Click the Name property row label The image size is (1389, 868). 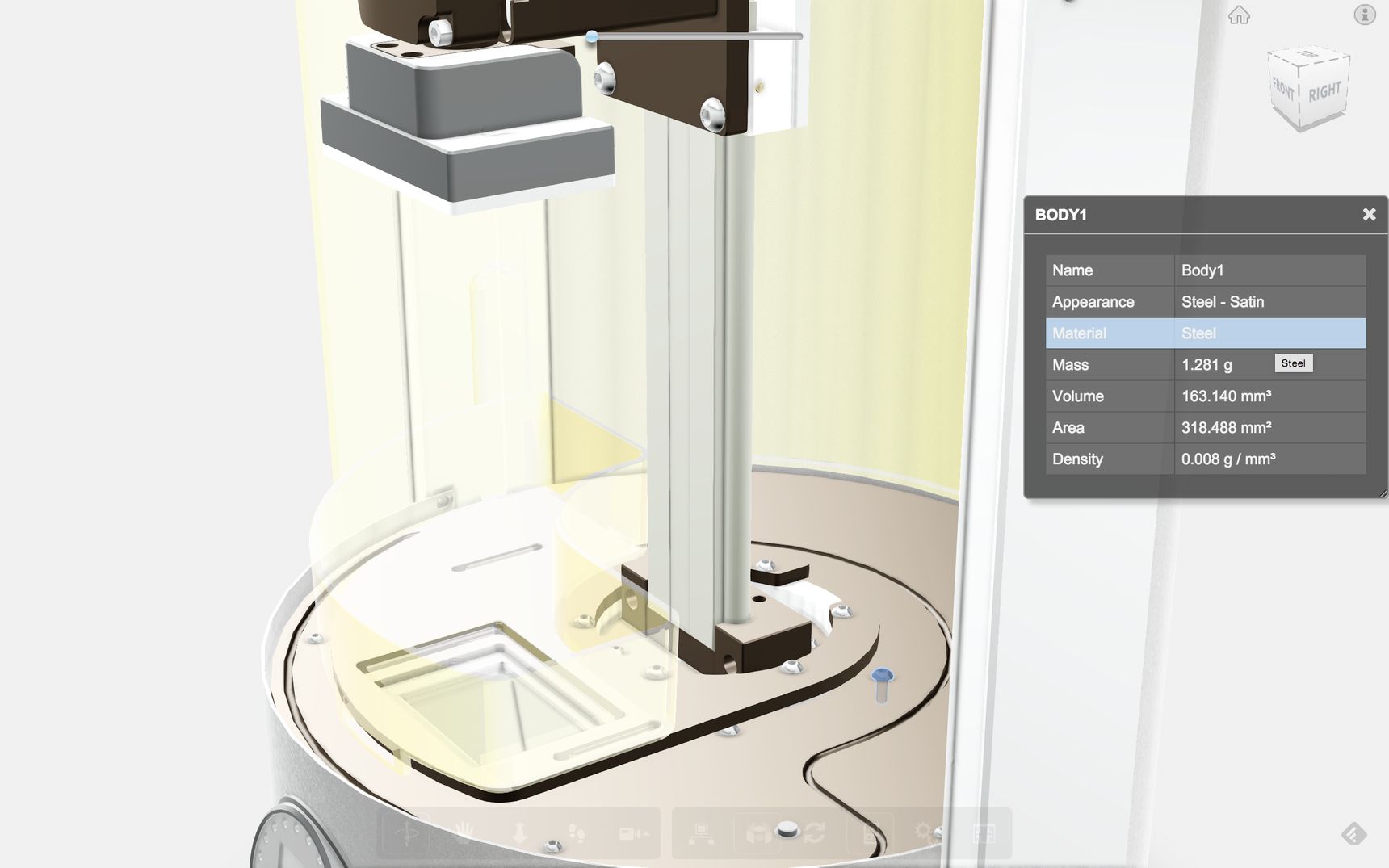pyautogui.click(x=1072, y=270)
